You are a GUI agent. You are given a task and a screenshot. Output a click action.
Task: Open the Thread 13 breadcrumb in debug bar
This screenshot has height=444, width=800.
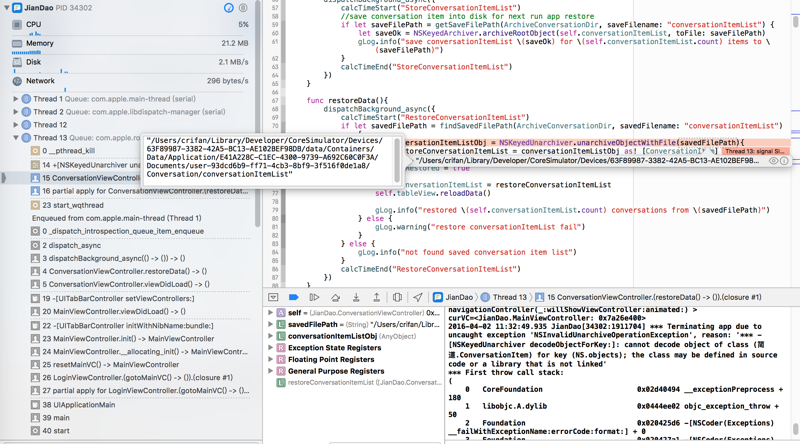pyautogui.click(x=504, y=298)
